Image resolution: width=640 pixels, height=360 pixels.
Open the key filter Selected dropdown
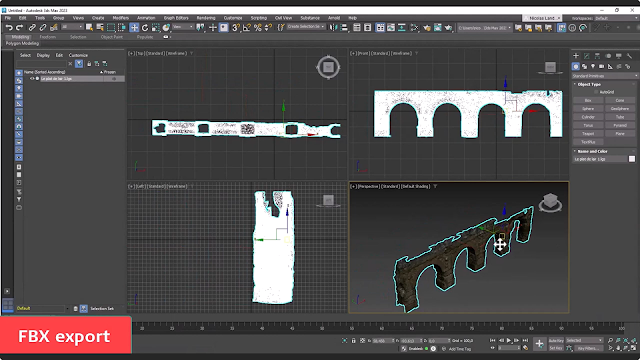[x=584, y=340]
